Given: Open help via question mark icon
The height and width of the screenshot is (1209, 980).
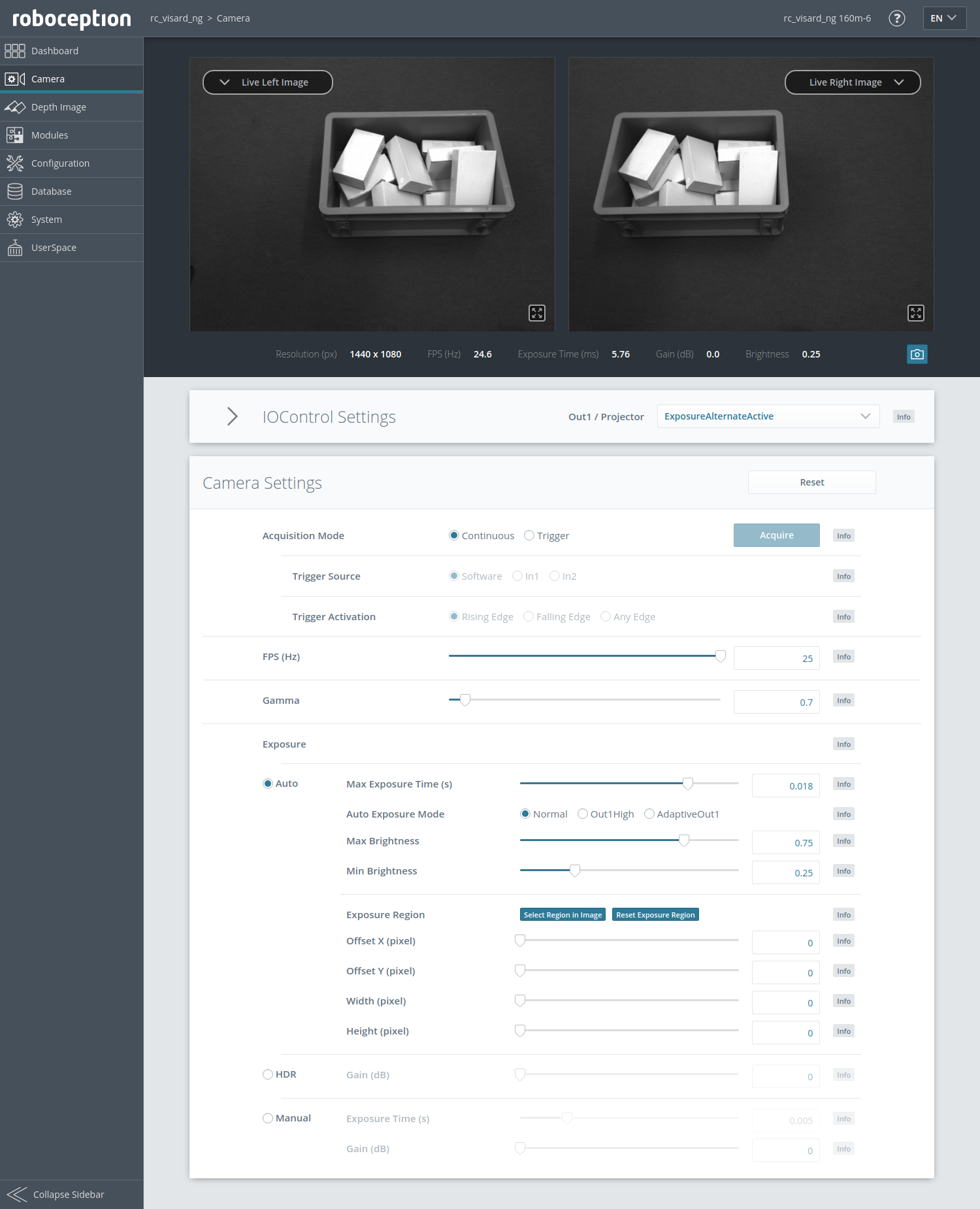Looking at the screenshot, I should tap(897, 18).
